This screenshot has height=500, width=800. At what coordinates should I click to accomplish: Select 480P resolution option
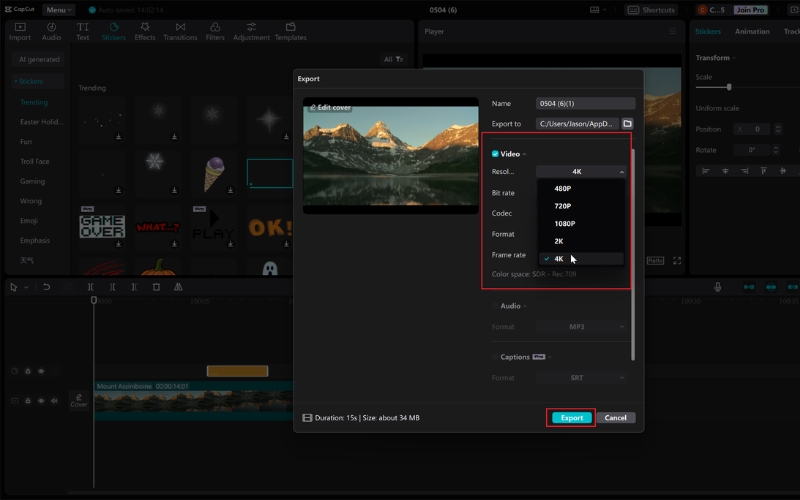pos(581,189)
